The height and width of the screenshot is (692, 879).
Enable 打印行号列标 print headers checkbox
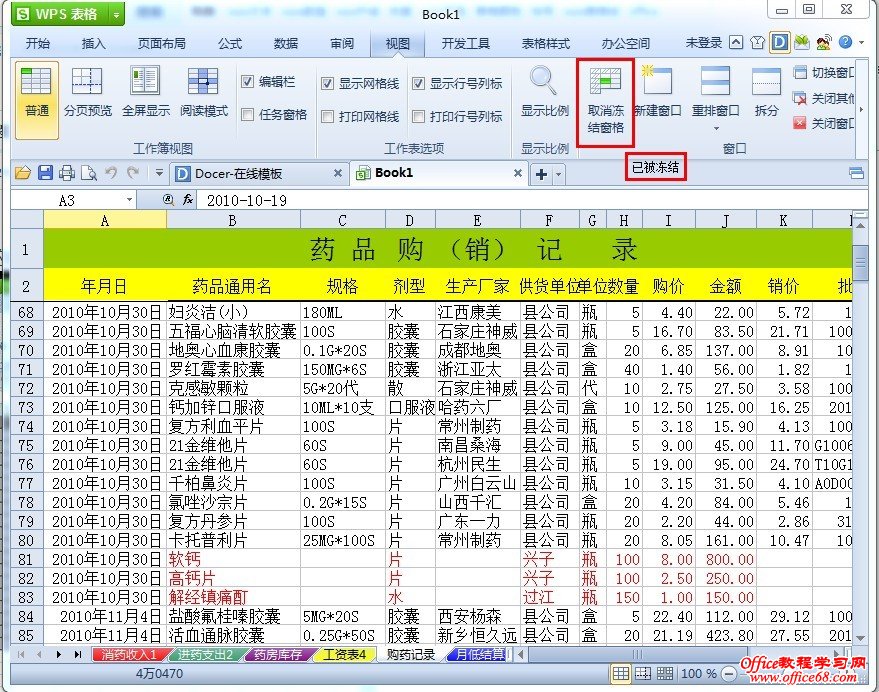(418, 117)
